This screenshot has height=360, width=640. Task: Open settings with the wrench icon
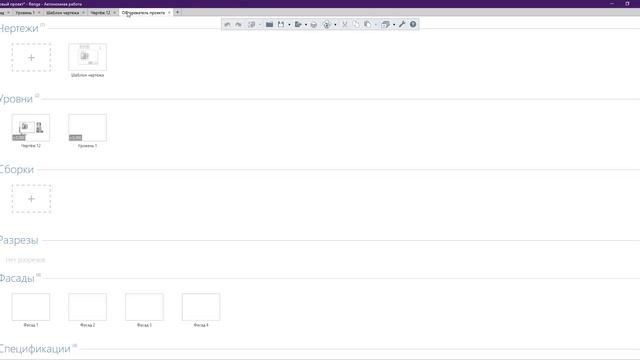(402, 24)
